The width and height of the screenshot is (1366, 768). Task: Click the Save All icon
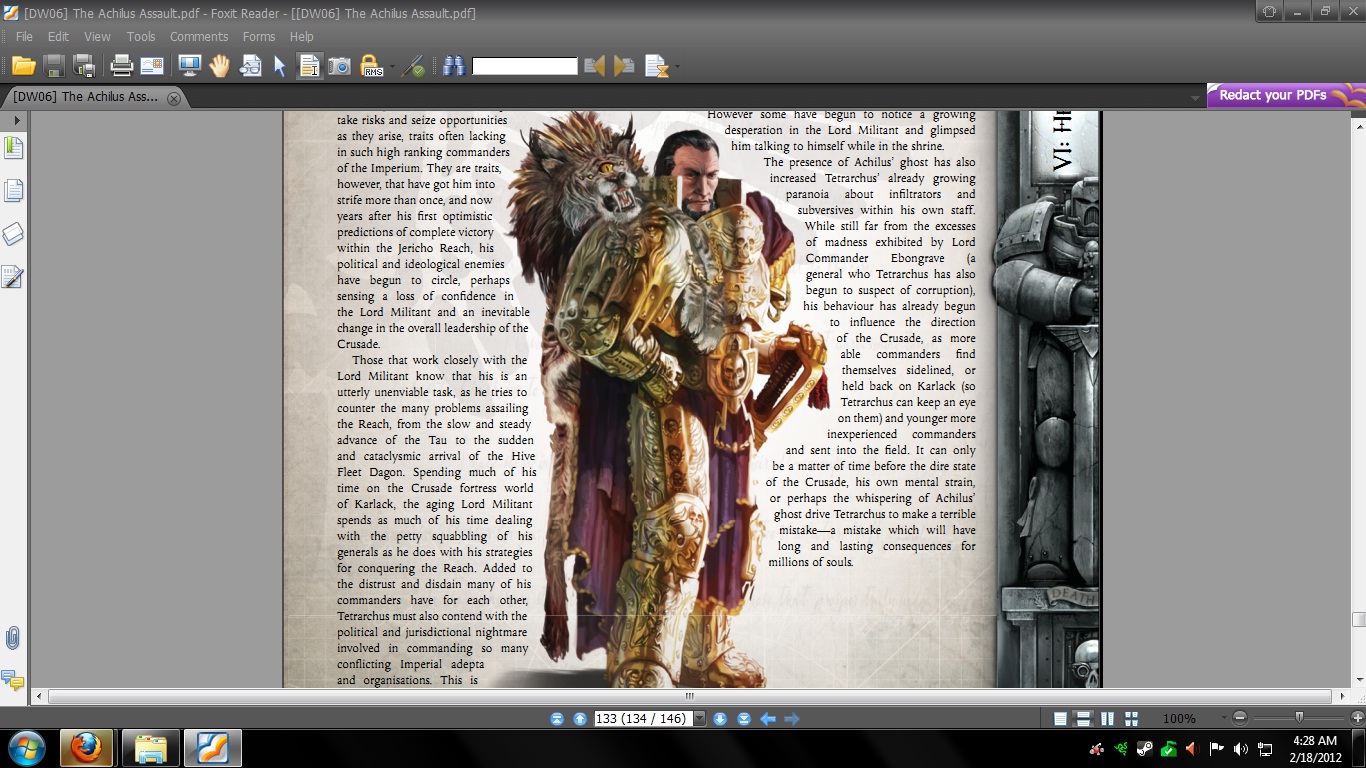85,66
